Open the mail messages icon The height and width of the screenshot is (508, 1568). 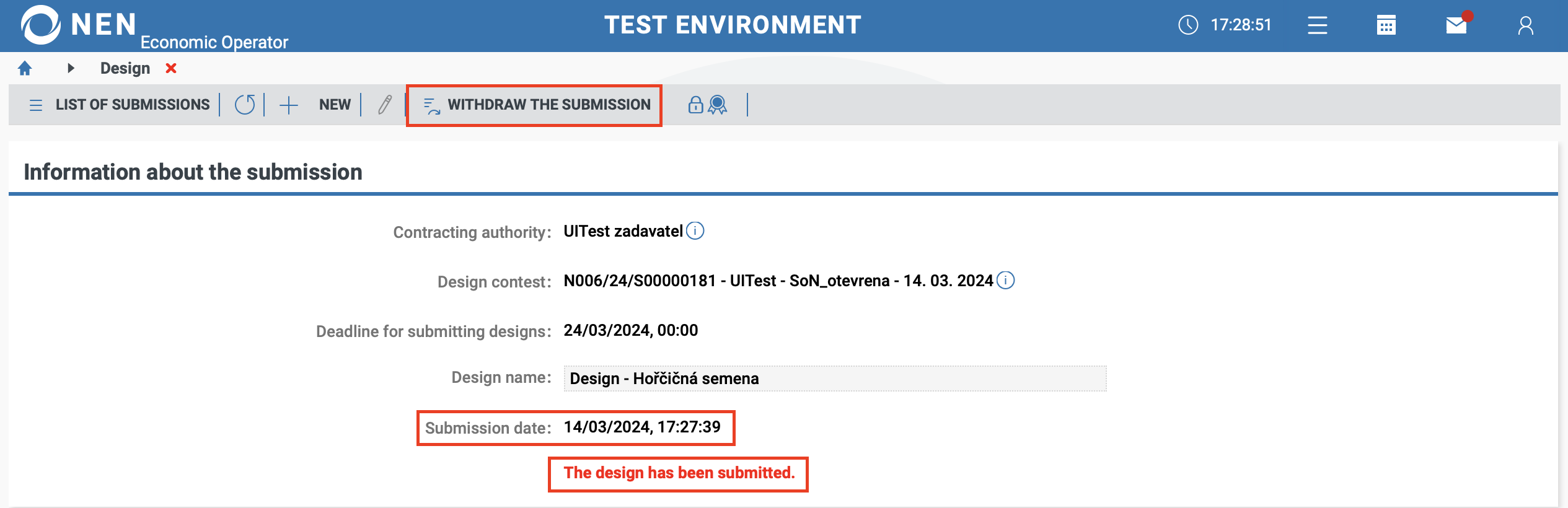[x=1456, y=25]
